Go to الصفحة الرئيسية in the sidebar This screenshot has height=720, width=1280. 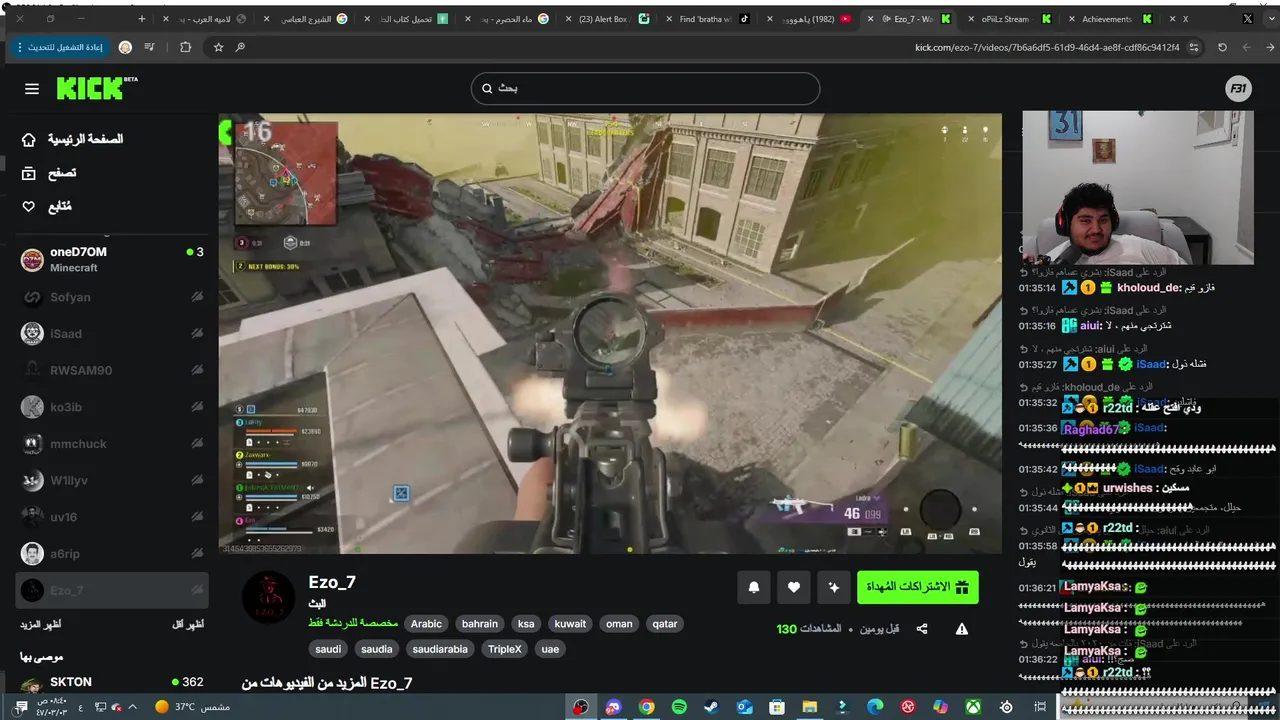tap(72, 139)
